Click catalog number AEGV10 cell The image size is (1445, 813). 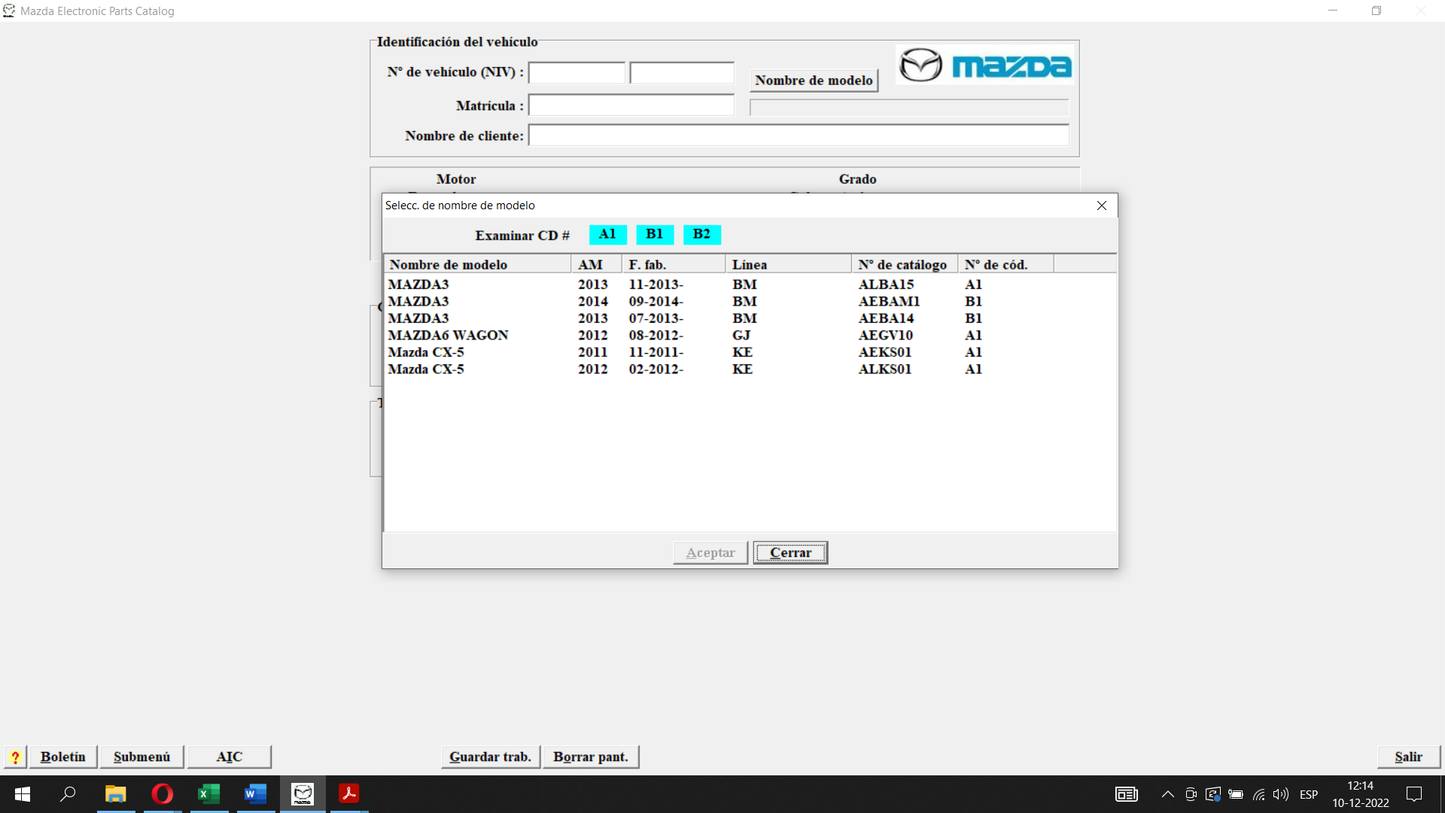click(885, 335)
